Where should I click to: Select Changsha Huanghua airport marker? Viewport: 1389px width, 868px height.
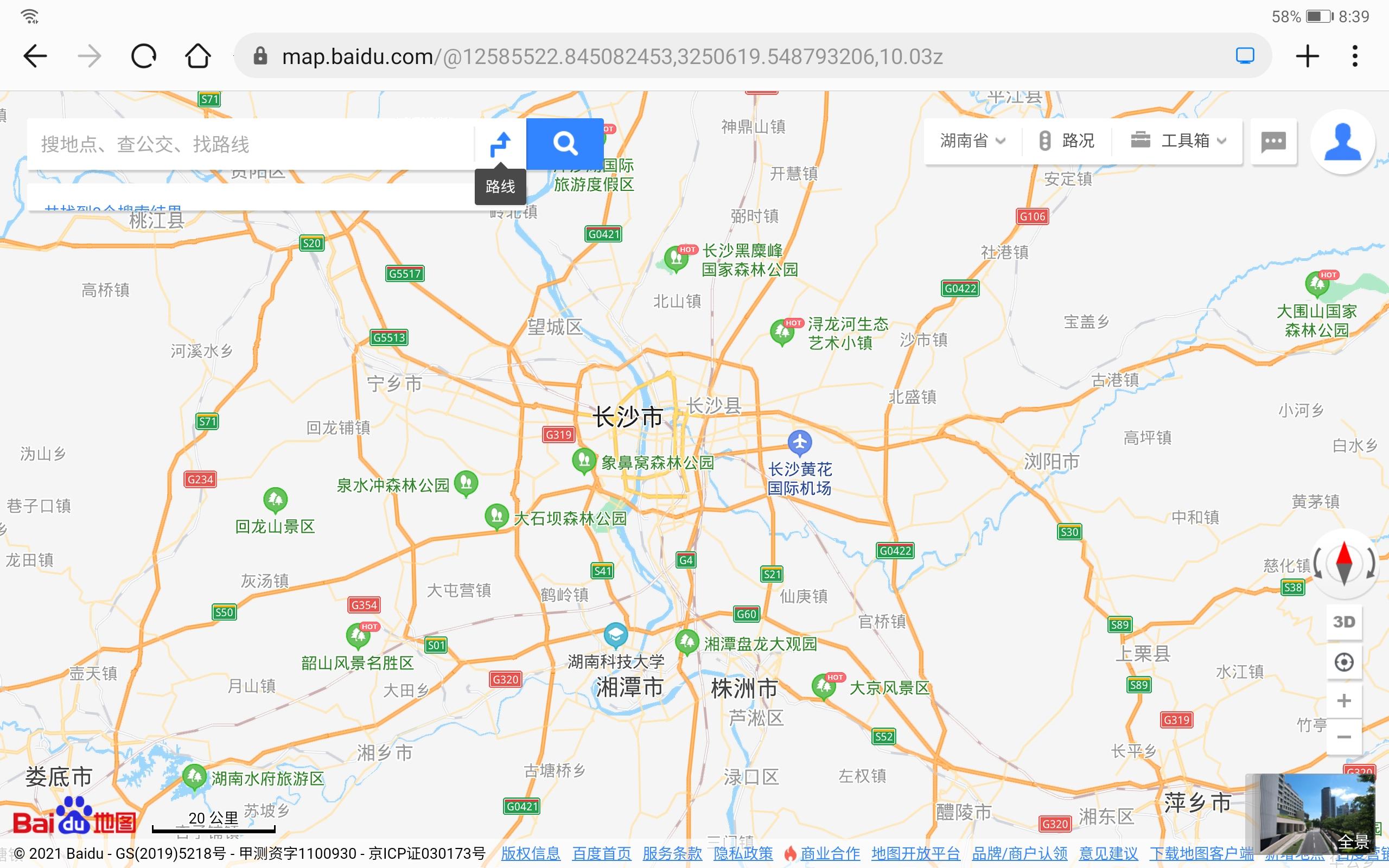point(800,443)
